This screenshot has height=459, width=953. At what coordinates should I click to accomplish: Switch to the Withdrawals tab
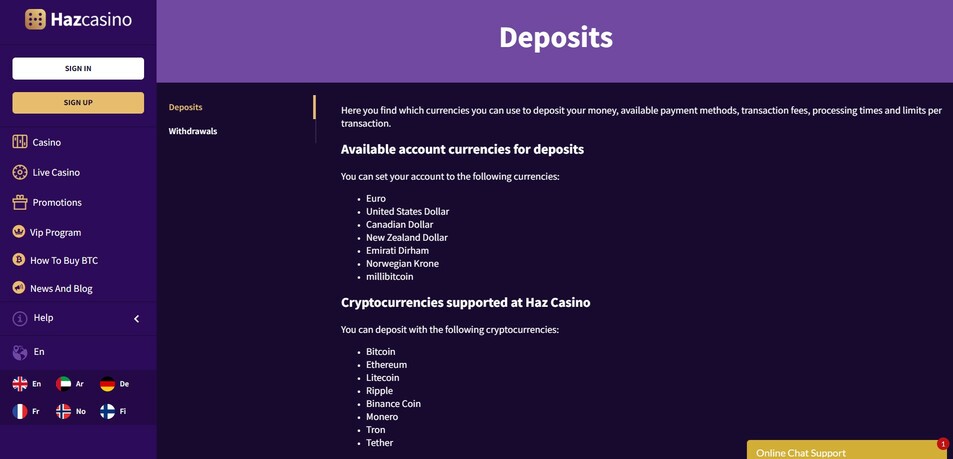point(193,131)
